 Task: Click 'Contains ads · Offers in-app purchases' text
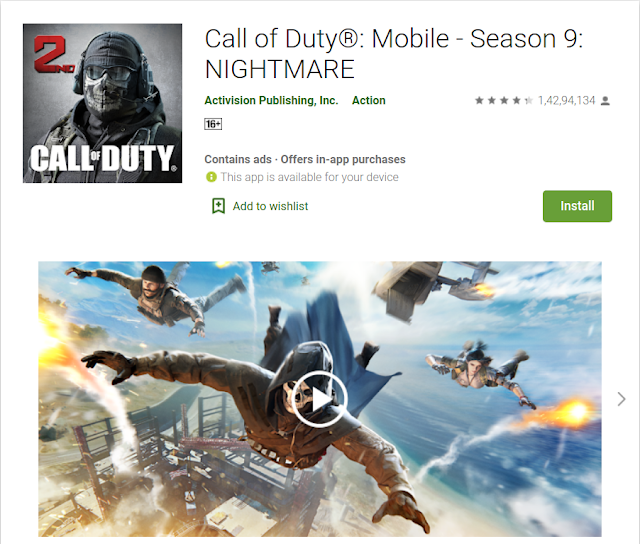pyautogui.click(x=305, y=159)
